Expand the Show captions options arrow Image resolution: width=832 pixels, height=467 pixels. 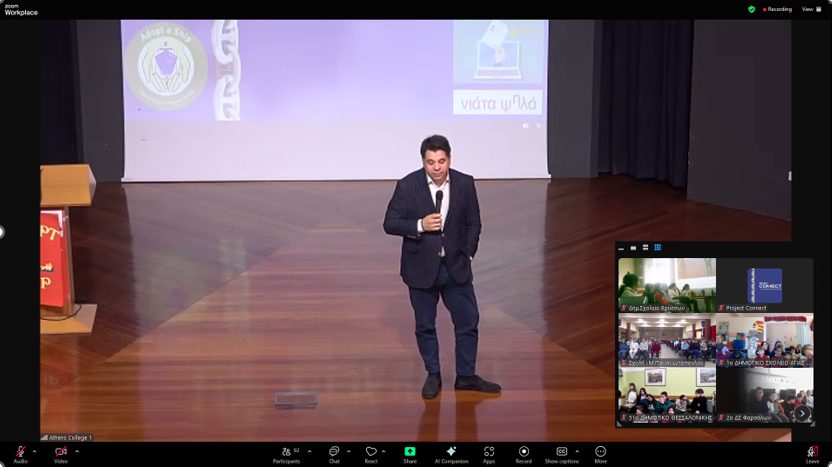(577, 451)
